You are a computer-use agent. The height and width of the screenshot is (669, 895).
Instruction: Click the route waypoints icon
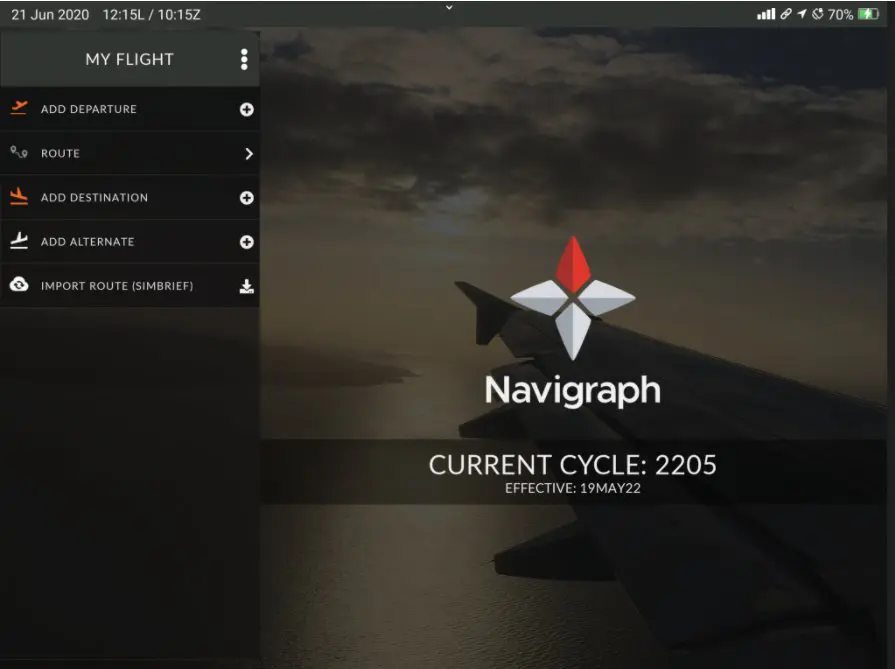pos(19,152)
